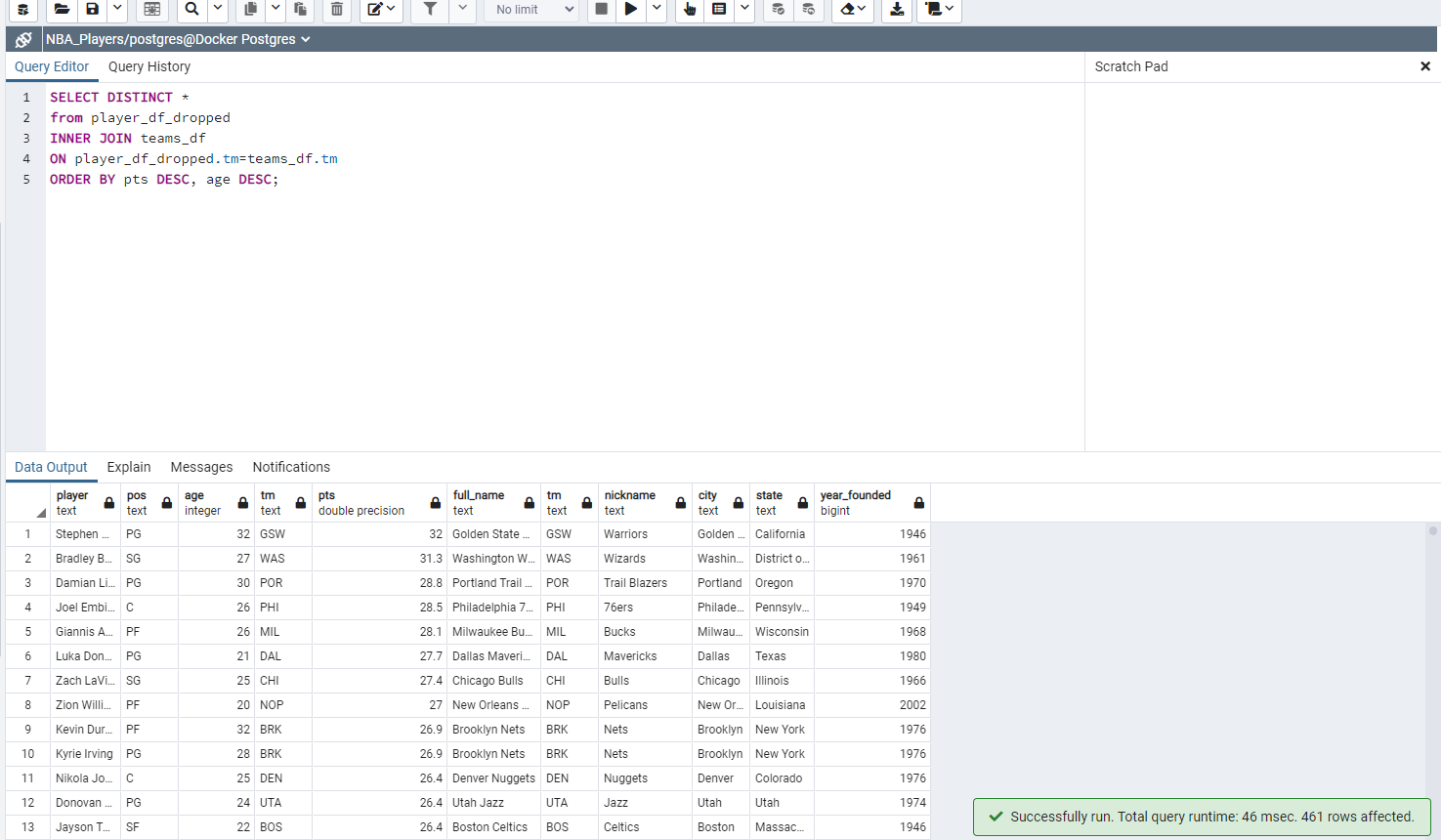Open a file from storage
Viewport: 1442px width, 840px height.
[62, 10]
